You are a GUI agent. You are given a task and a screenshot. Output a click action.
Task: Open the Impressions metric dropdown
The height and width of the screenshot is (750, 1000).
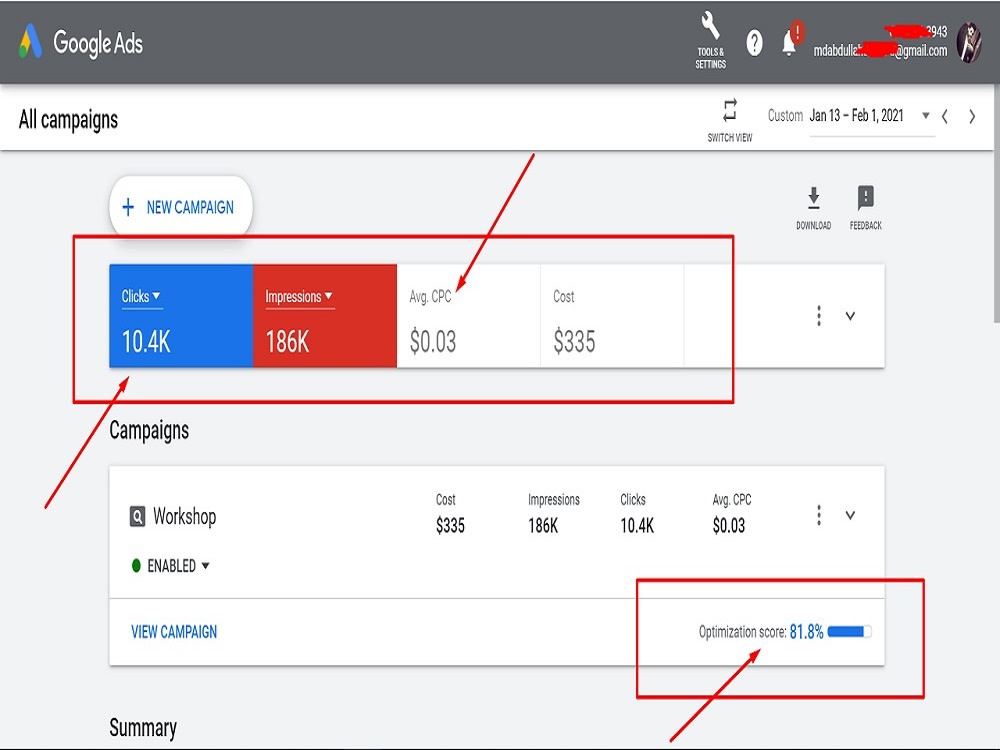pos(299,297)
